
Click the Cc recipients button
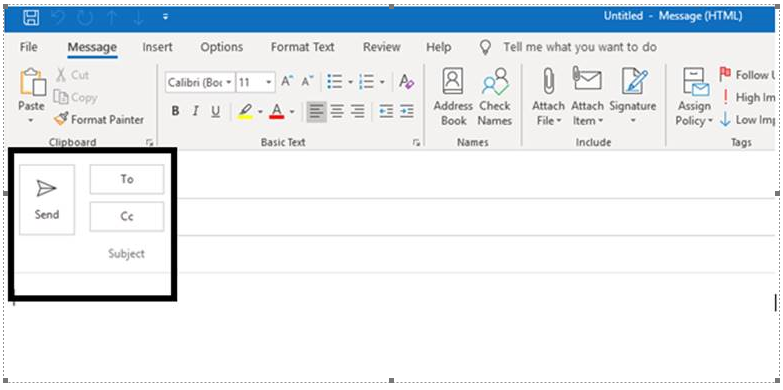(x=127, y=217)
